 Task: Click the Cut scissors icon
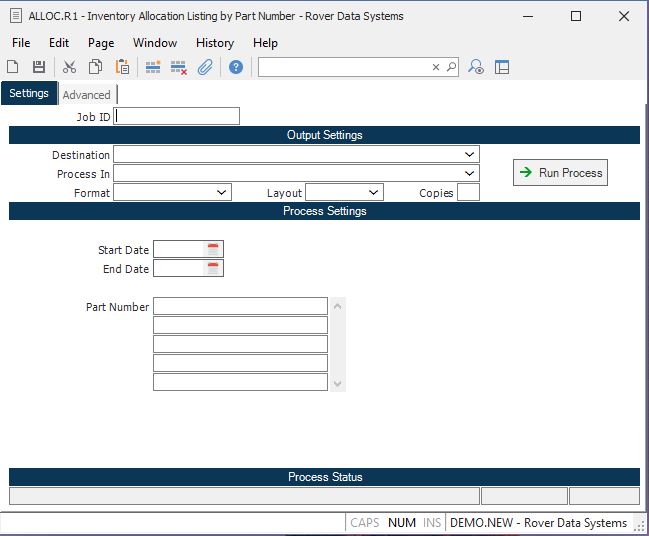[x=69, y=67]
